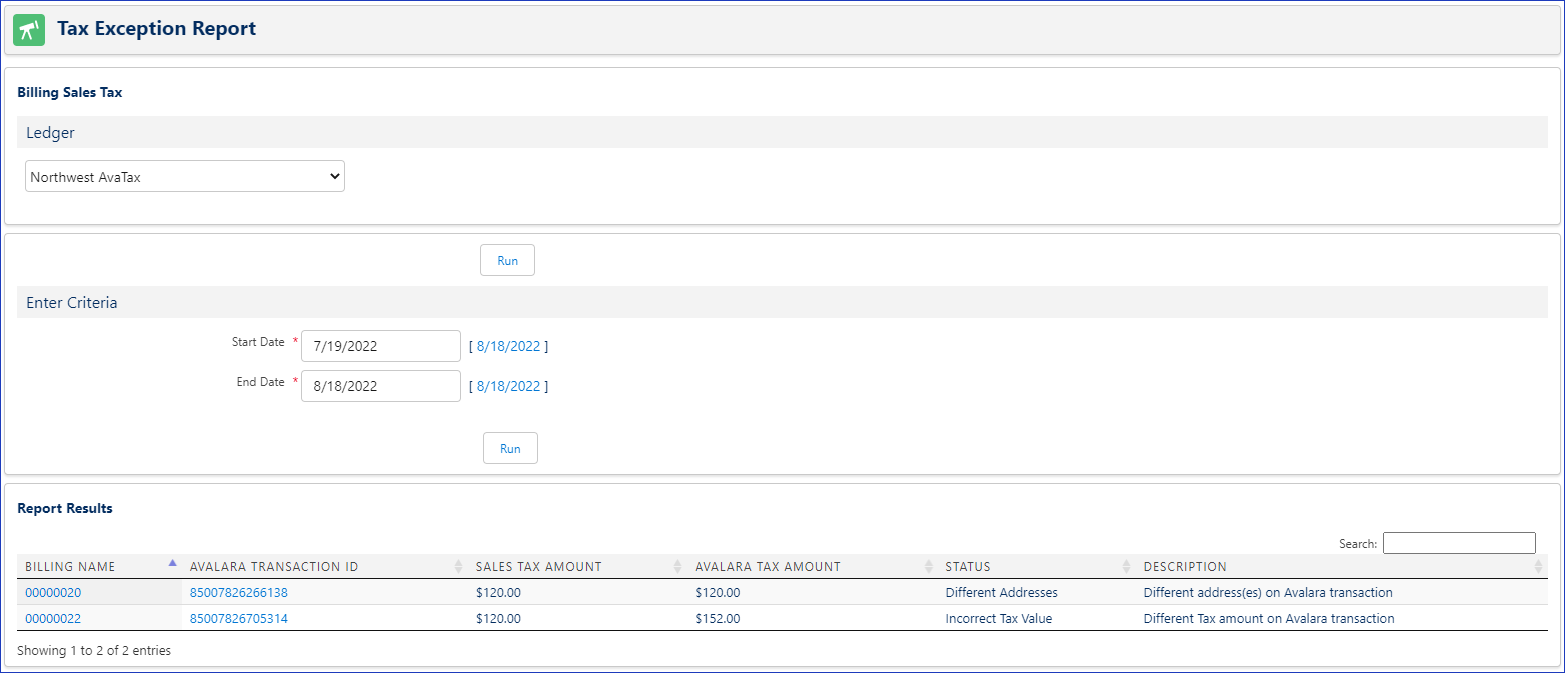Open billing 00000022 link
The image size is (1565, 673).
click(x=53, y=618)
